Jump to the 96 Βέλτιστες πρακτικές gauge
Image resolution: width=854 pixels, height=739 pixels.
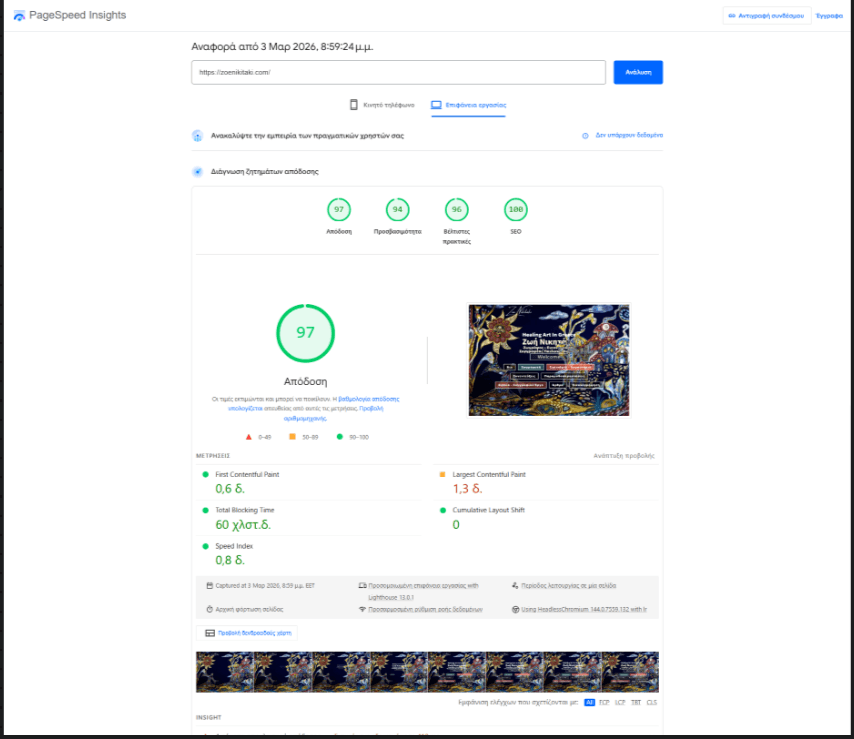click(456, 210)
